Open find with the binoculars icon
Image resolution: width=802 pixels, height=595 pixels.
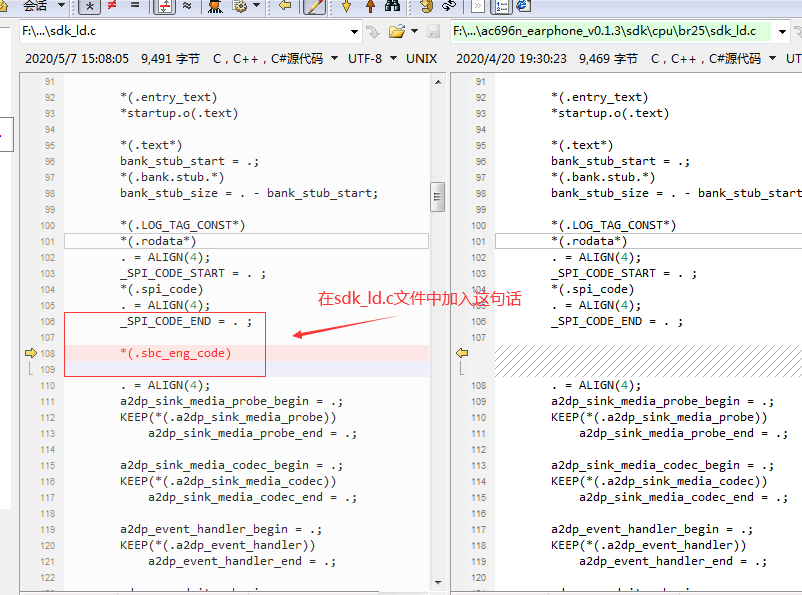pos(392,6)
